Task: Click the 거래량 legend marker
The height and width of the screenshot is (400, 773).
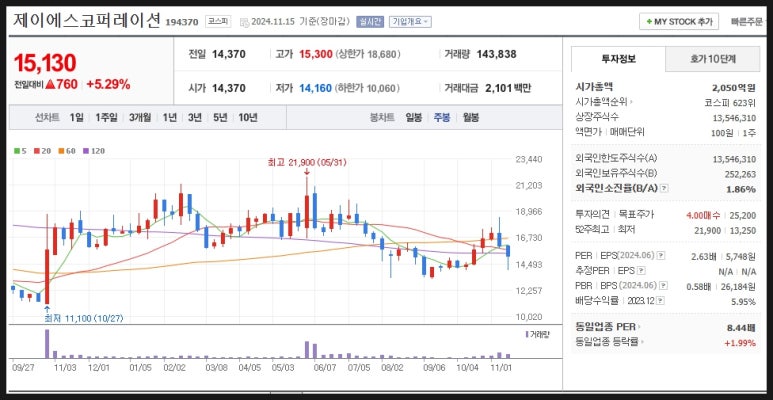Action: tap(527, 334)
